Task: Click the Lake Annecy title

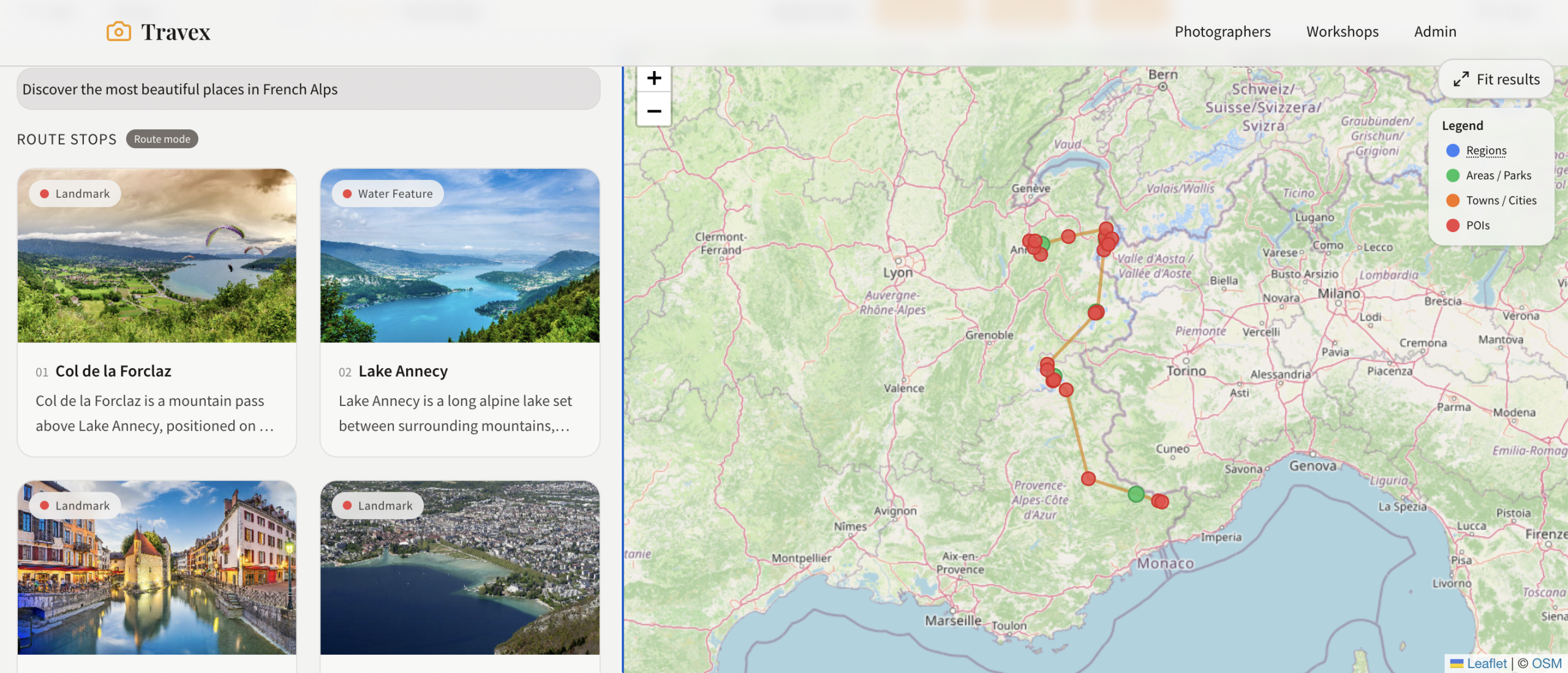Action: 403,371
